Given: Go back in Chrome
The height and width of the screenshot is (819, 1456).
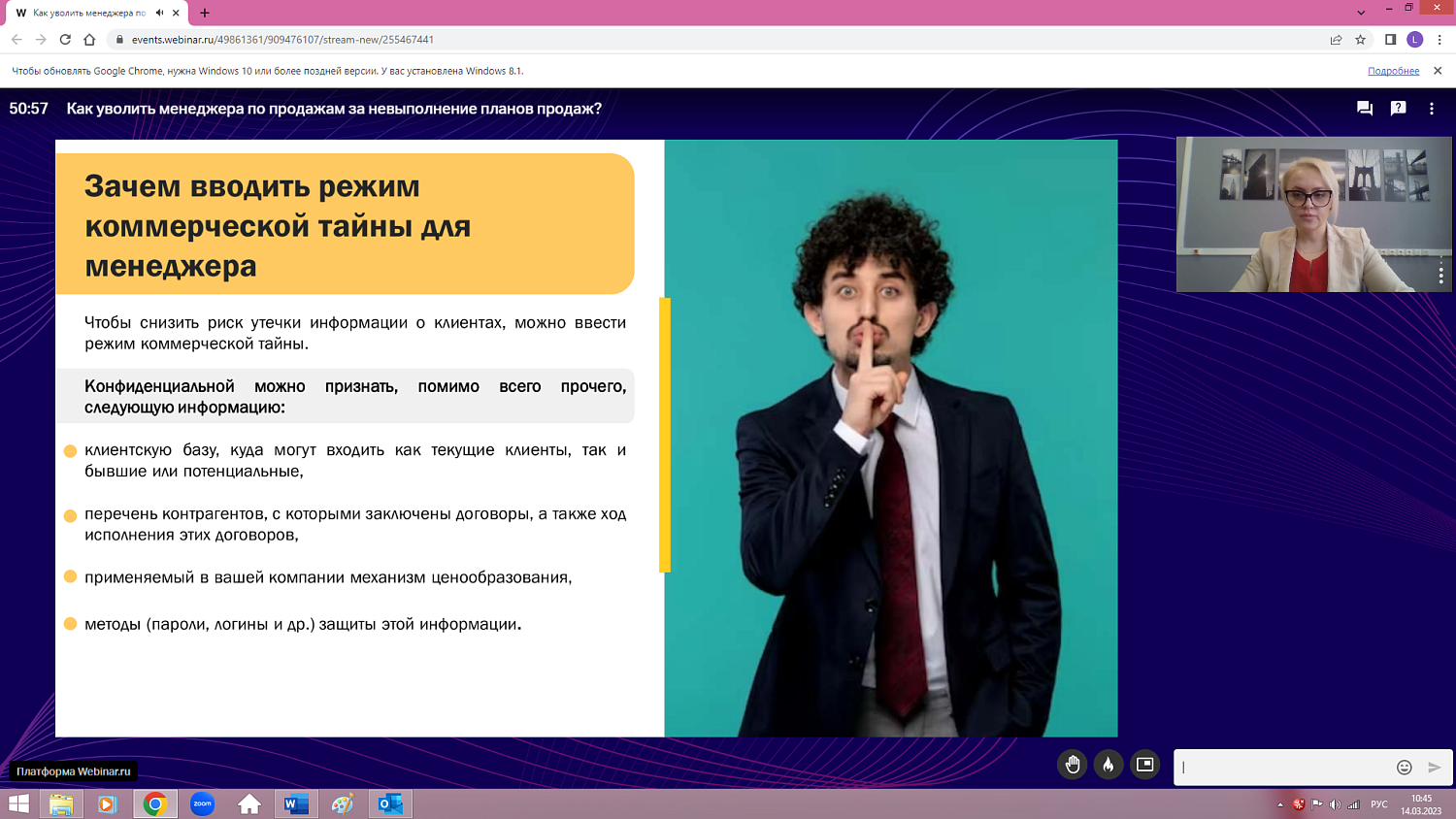Looking at the screenshot, I should (17, 40).
